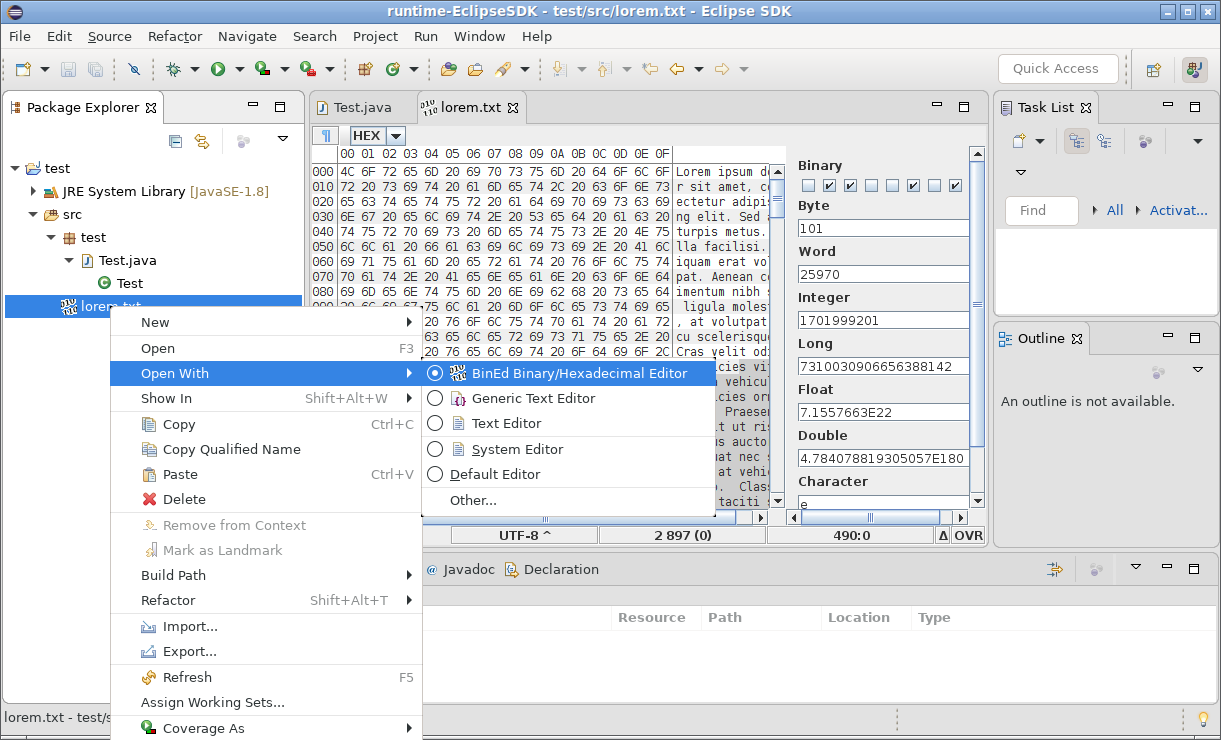1221x740 pixels.
Task: Click the All link in Task List
Action: pos(1115,210)
